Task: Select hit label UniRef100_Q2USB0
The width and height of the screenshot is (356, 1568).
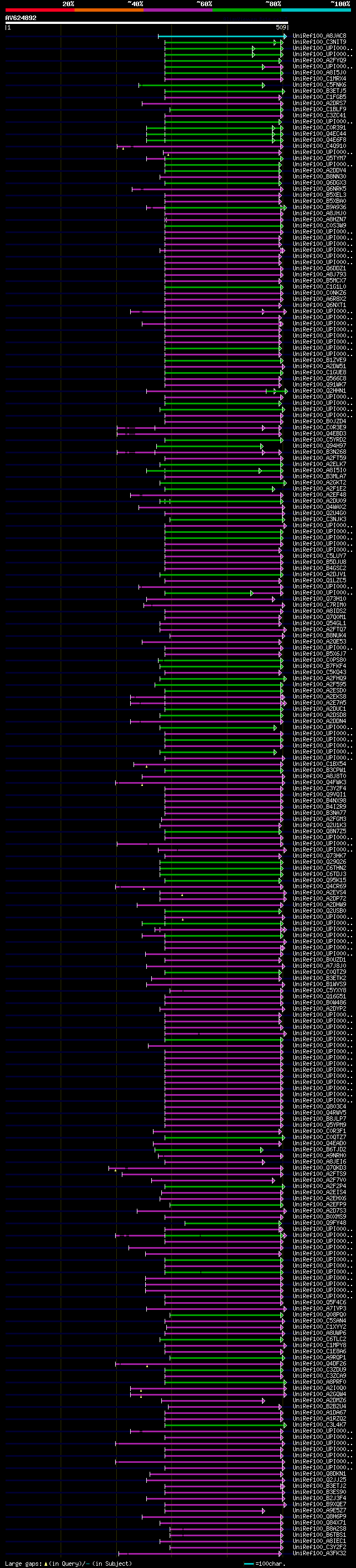Action: coord(319,911)
